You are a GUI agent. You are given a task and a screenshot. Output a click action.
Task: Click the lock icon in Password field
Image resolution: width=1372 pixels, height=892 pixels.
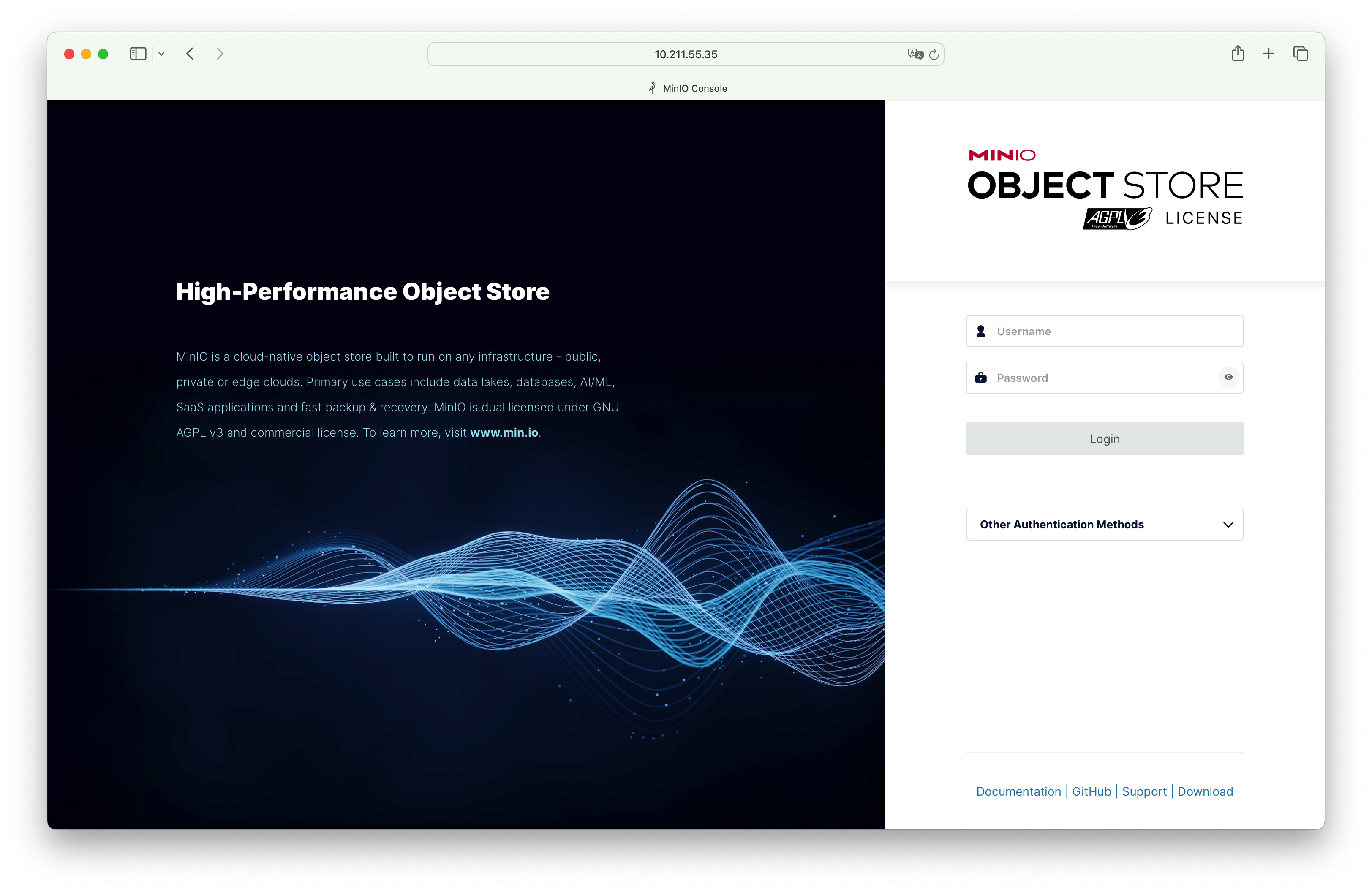click(x=980, y=378)
